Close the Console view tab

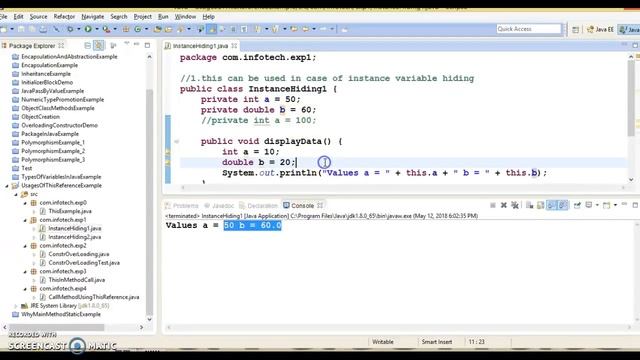[320, 205]
